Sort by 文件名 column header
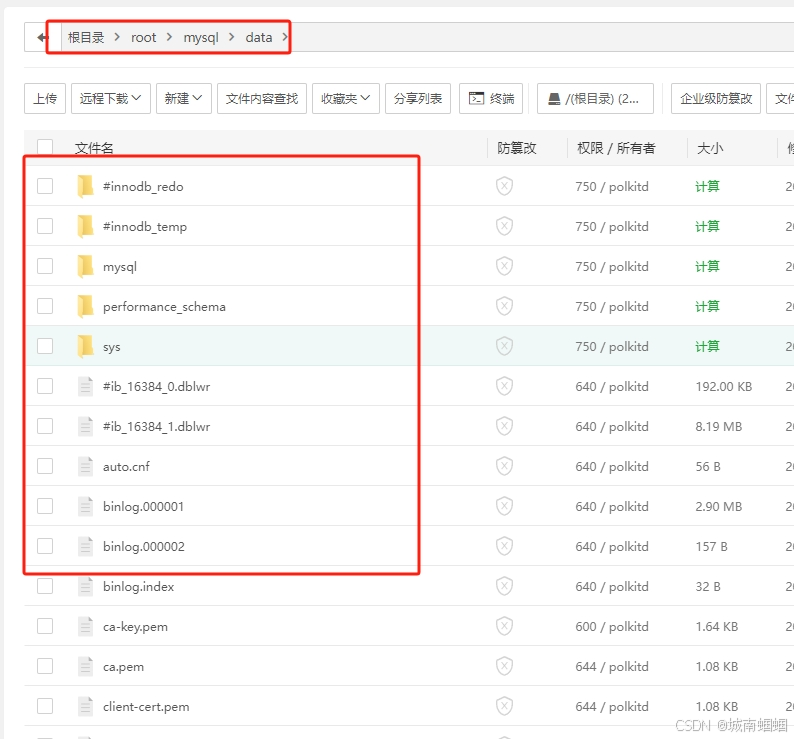The image size is (794, 739). [94, 148]
